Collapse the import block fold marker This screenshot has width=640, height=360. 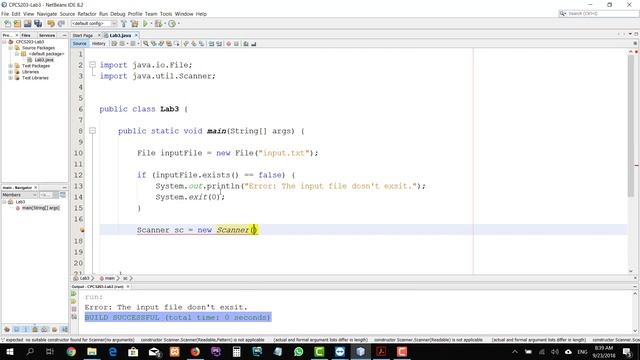pyautogui.click(x=93, y=65)
